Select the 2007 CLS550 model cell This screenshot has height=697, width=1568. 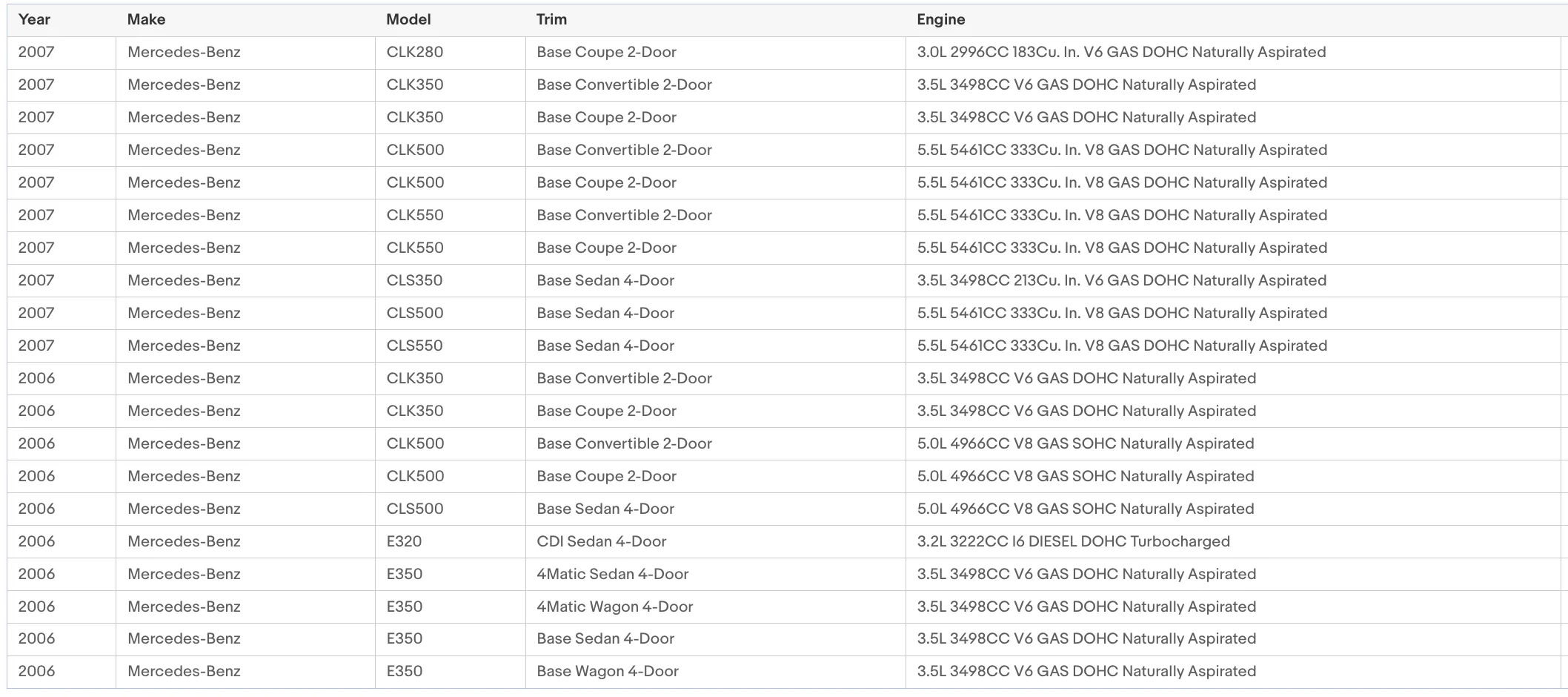450,346
